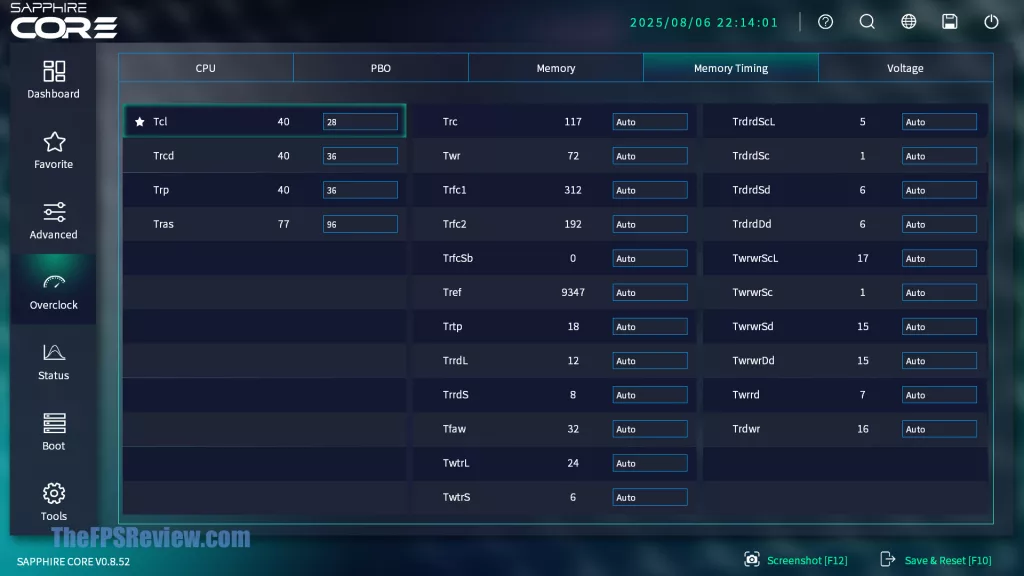The height and width of the screenshot is (576, 1024).
Task: Click the date and time display
Action: 704,22
